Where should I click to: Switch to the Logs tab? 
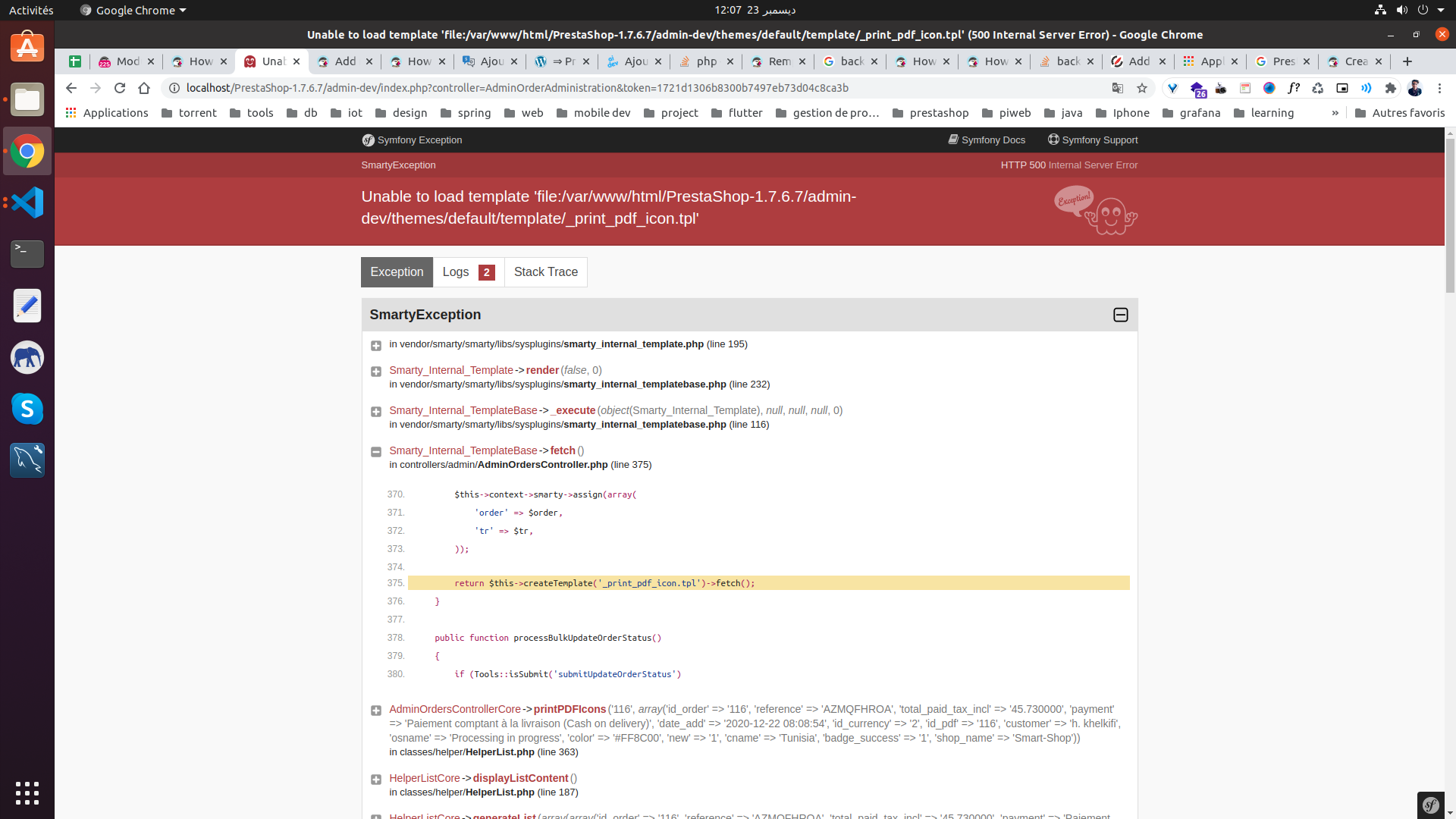click(x=468, y=272)
